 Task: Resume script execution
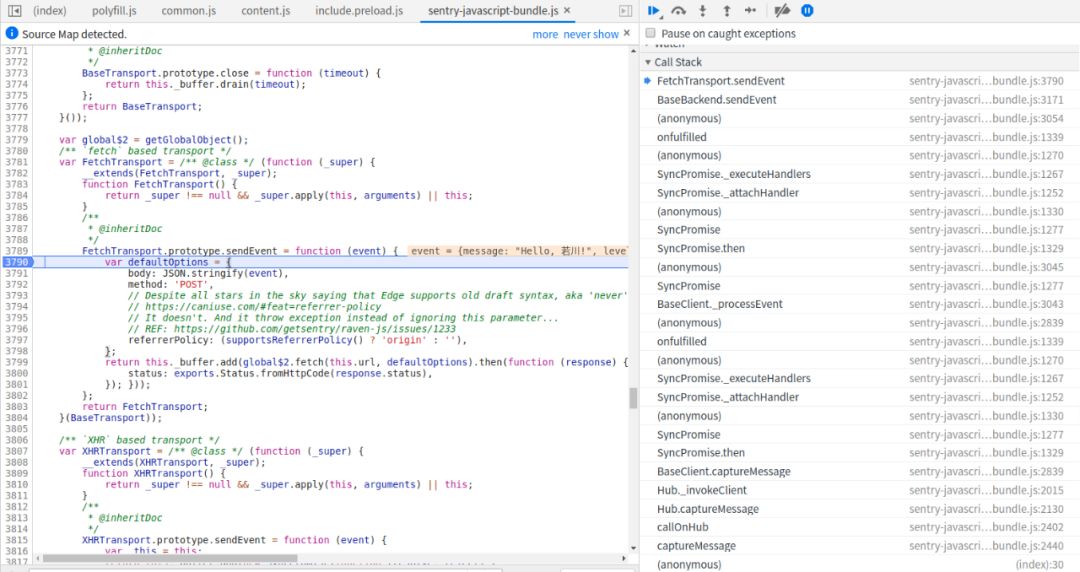654,10
